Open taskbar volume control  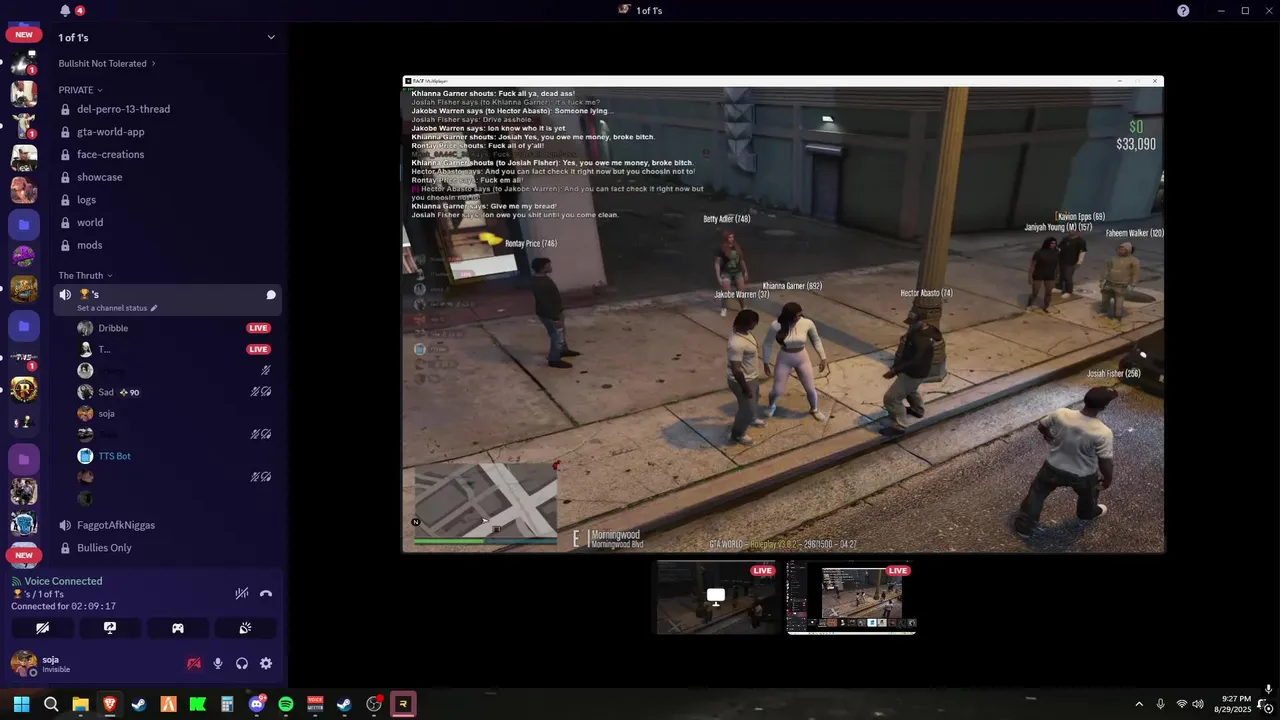tap(1198, 704)
